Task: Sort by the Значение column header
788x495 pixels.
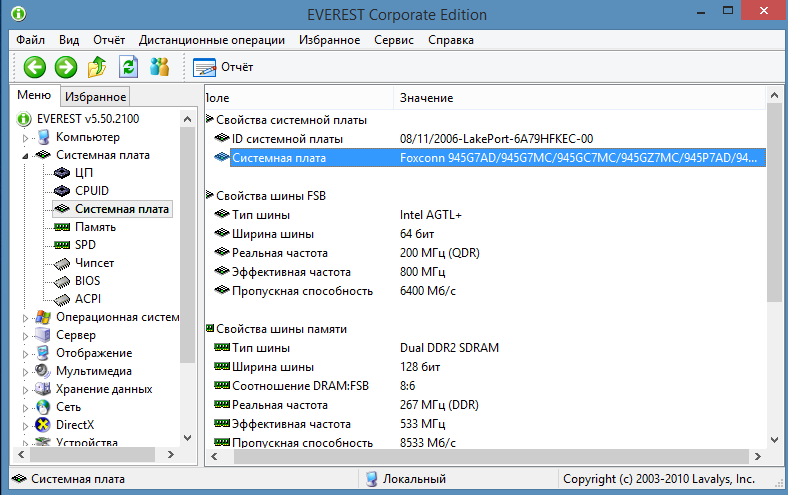Action: 579,97
